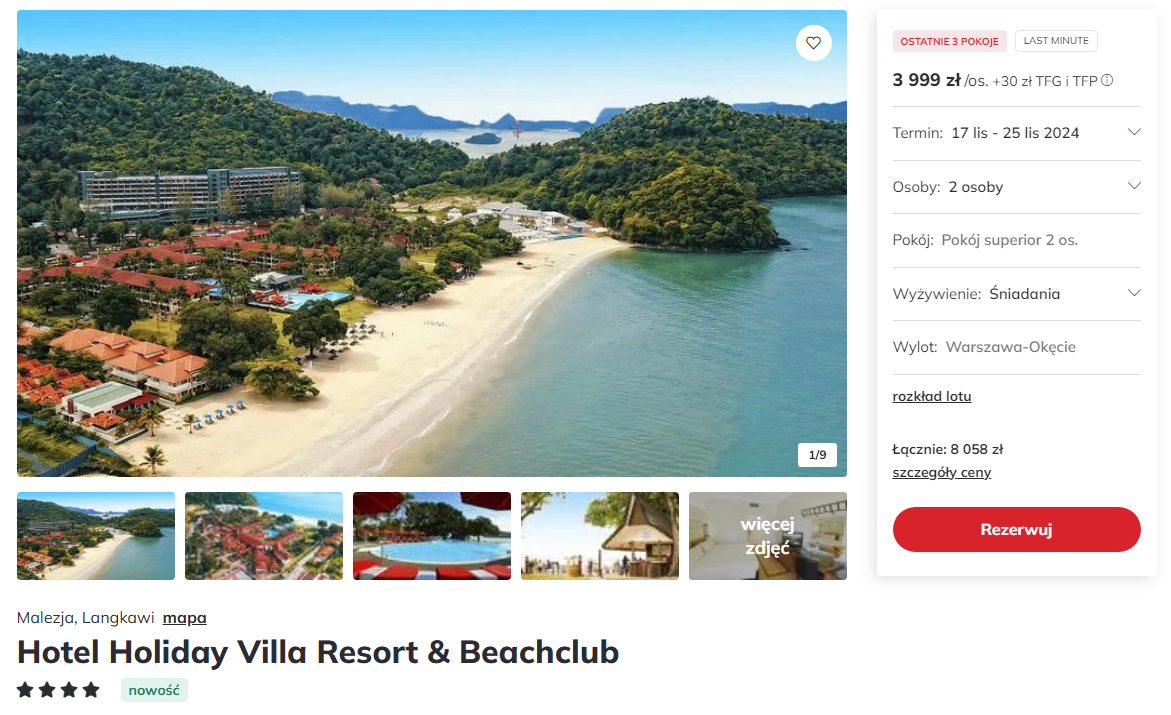Open the rozkład lotu link
This screenshot has height=715, width=1171.
(931, 397)
